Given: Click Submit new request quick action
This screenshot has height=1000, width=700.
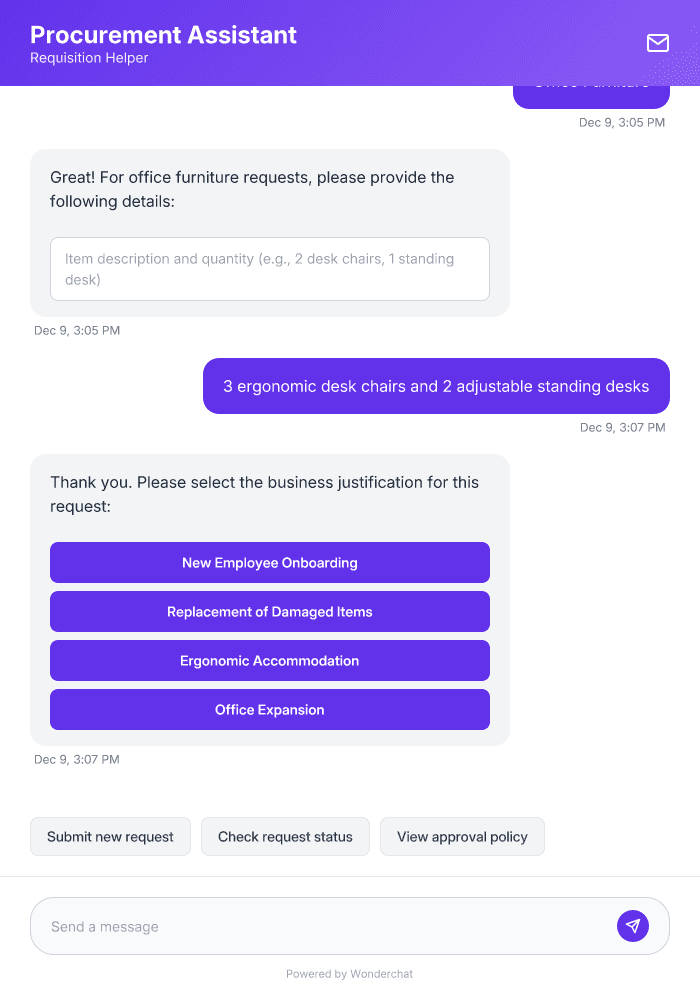Looking at the screenshot, I should coord(110,836).
